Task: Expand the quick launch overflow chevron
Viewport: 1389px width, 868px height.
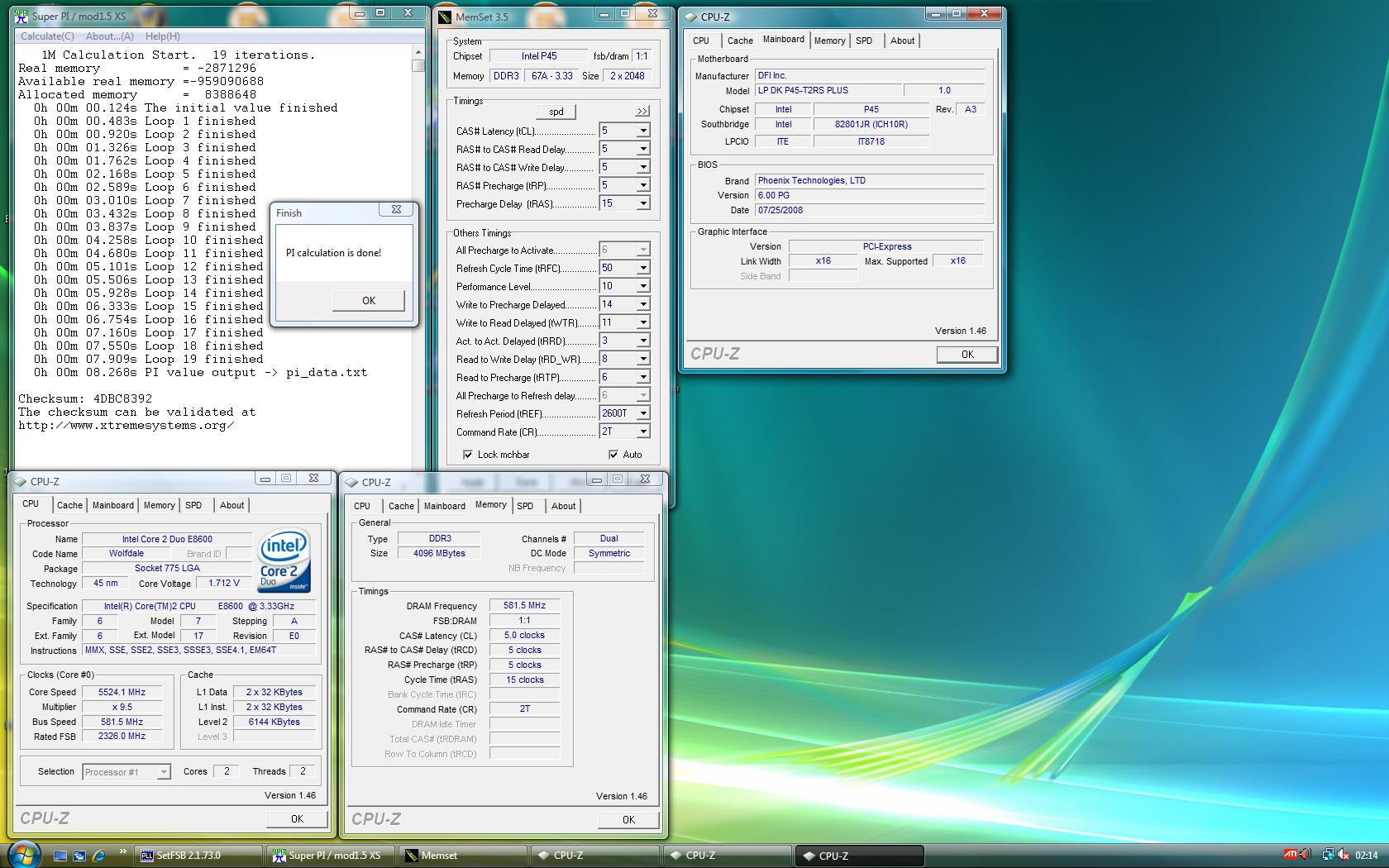Action: click(123, 851)
